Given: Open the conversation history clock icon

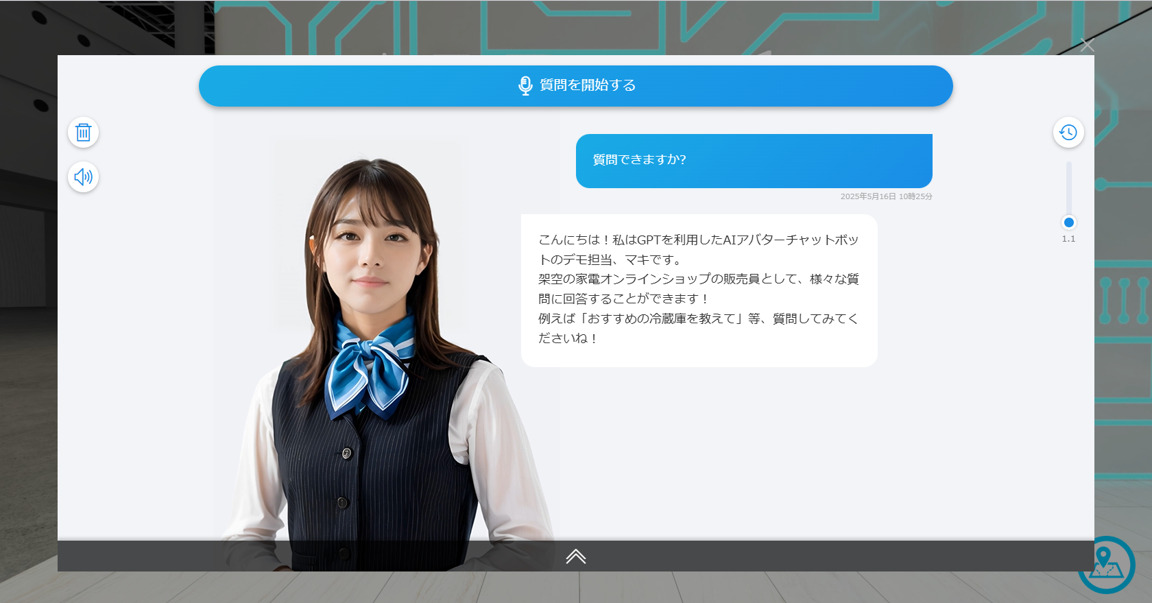Looking at the screenshot, I should point(1068,132).
